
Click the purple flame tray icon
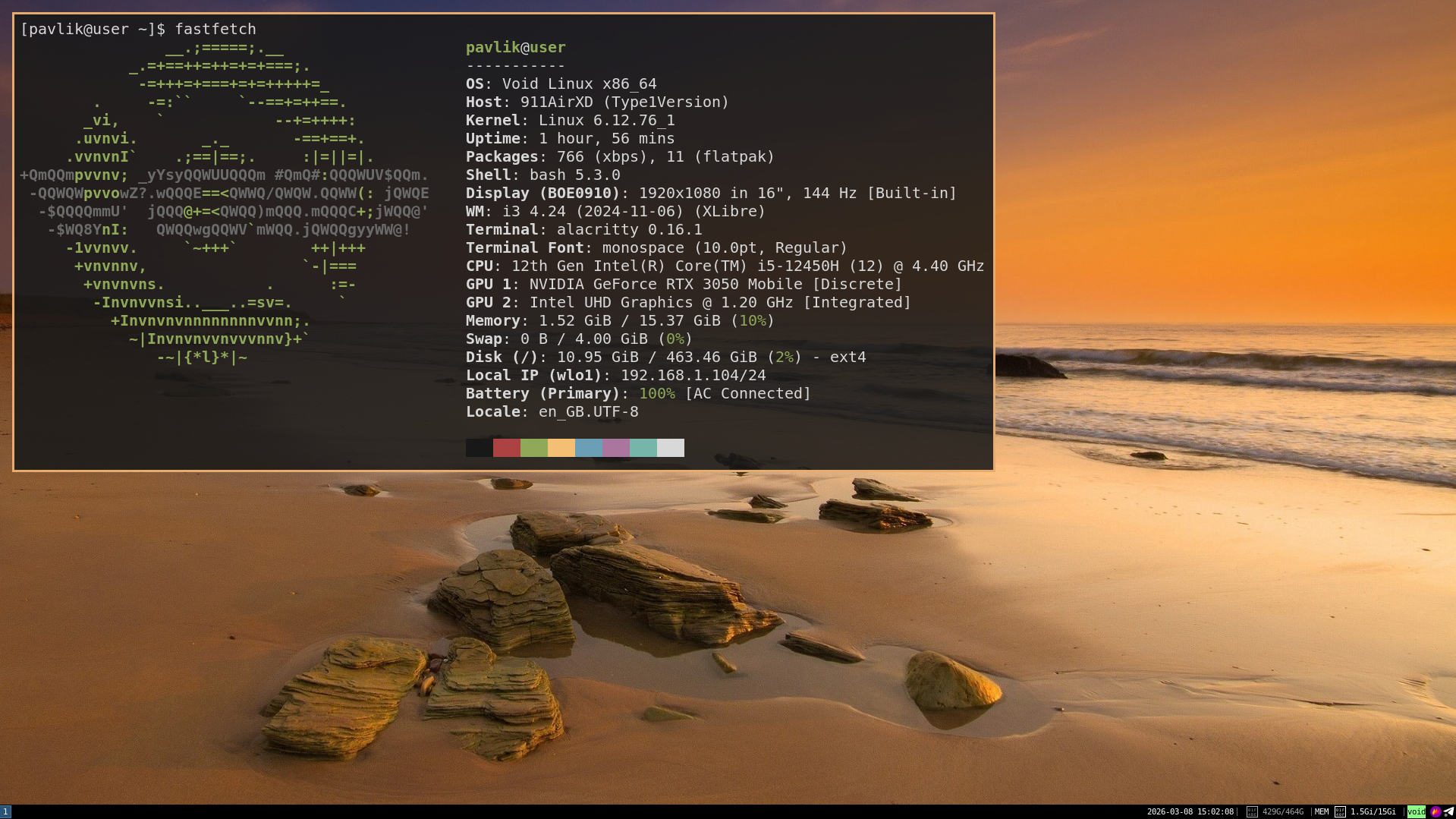pyautogui.click(x=1436, y=811)
